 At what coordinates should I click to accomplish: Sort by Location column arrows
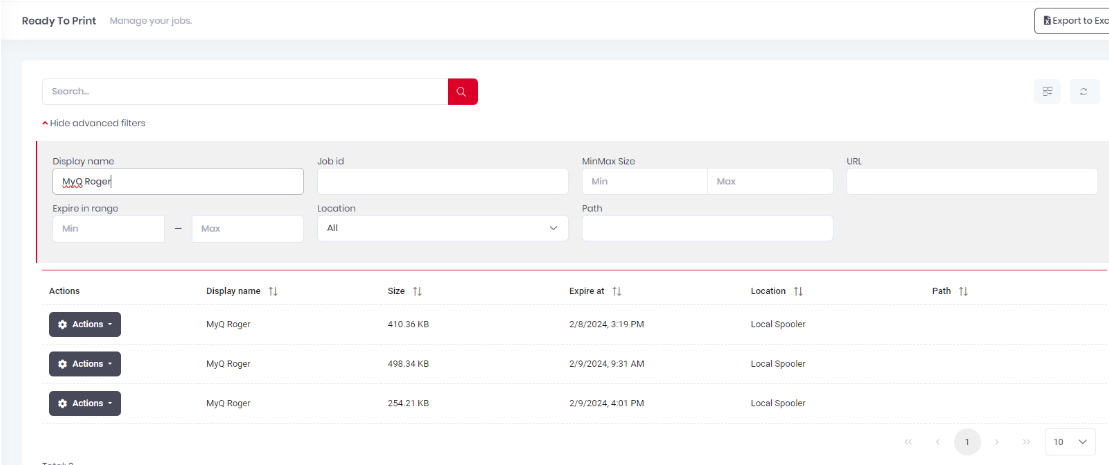tap(799, 291)
